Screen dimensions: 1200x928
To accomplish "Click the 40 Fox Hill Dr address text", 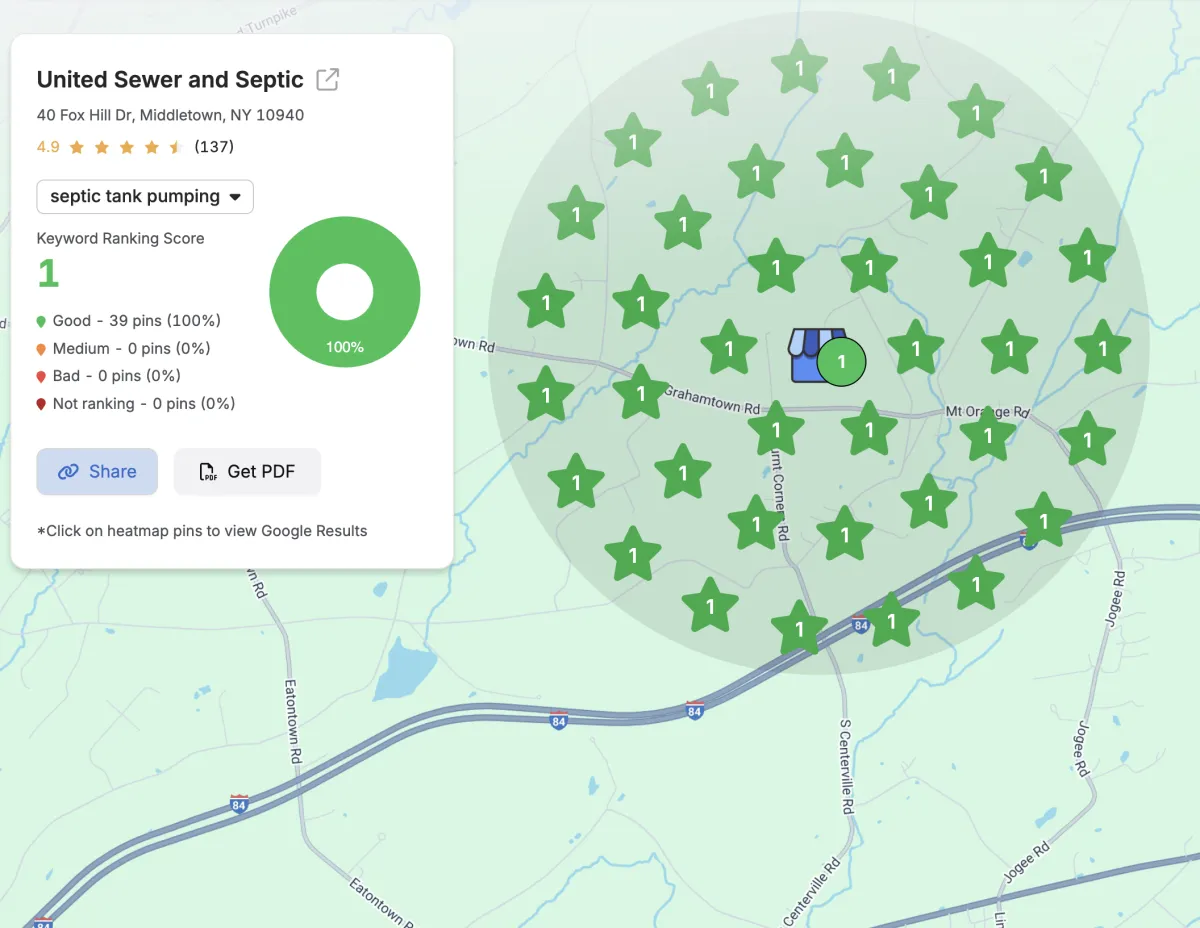I will click(x=170, y=115).
